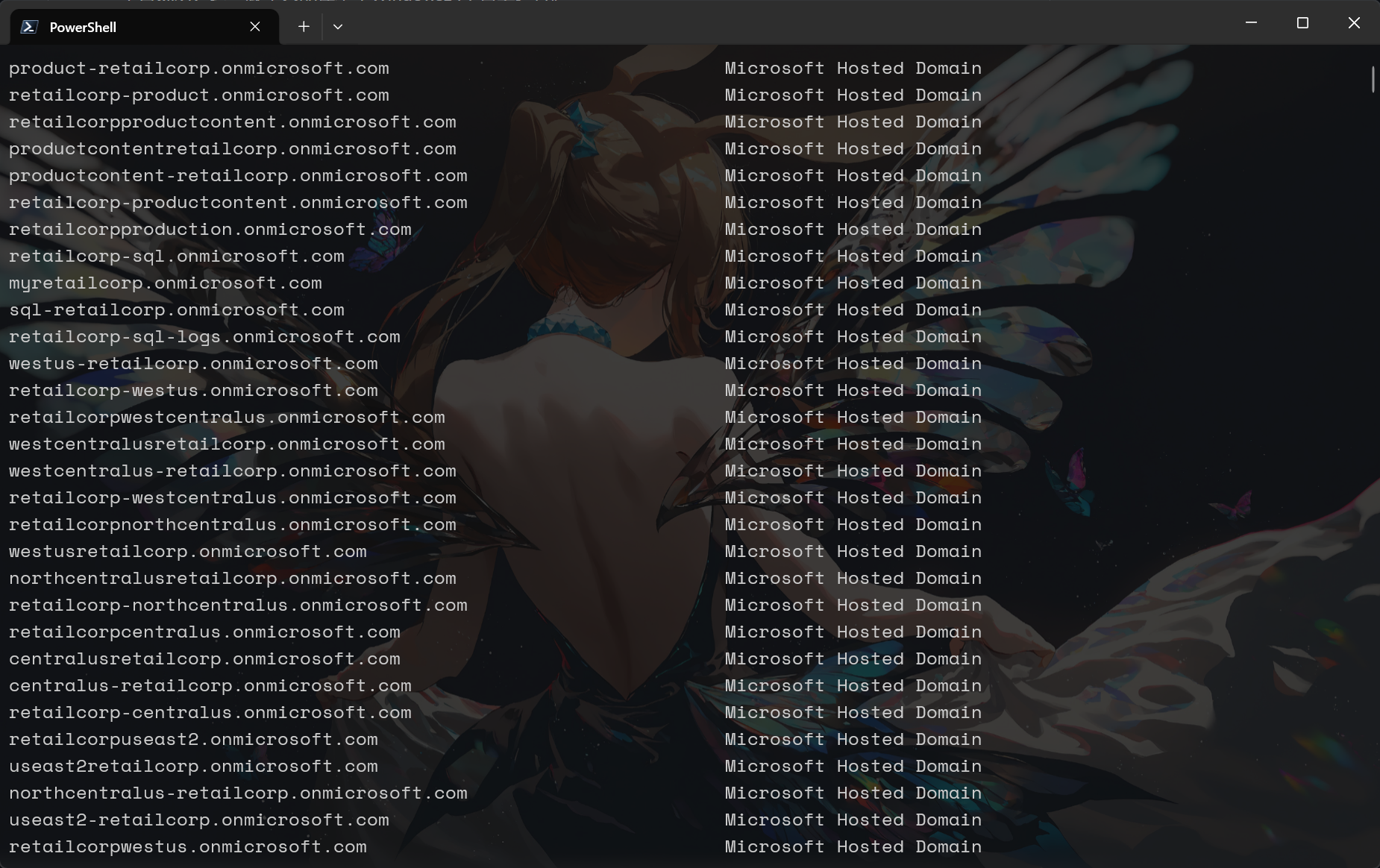Close the PowerShell tab
The height and width of the screenshot is (868, 1380).
coord(255,27)
